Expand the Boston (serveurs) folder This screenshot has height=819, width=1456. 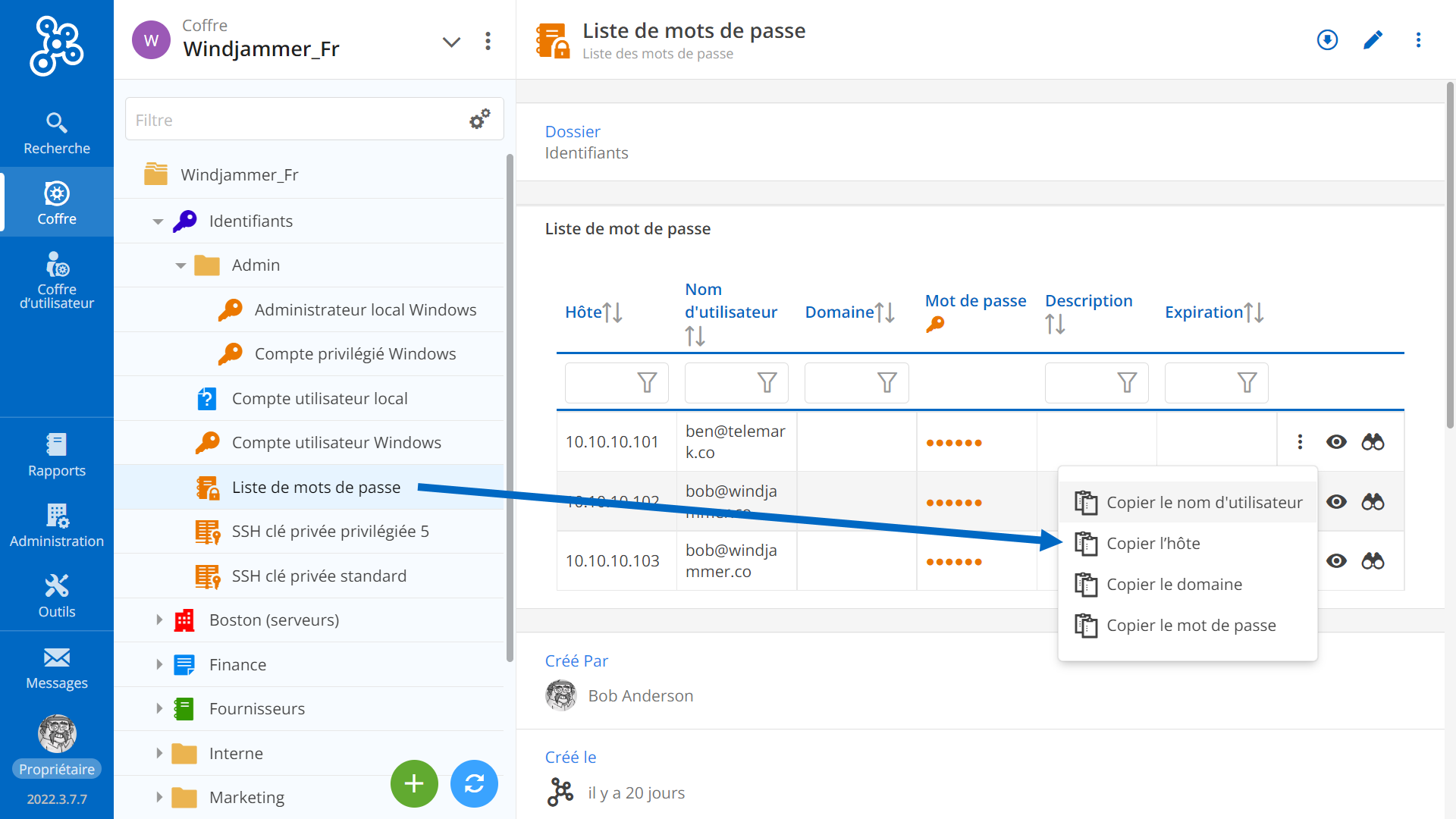click(159, 620)
